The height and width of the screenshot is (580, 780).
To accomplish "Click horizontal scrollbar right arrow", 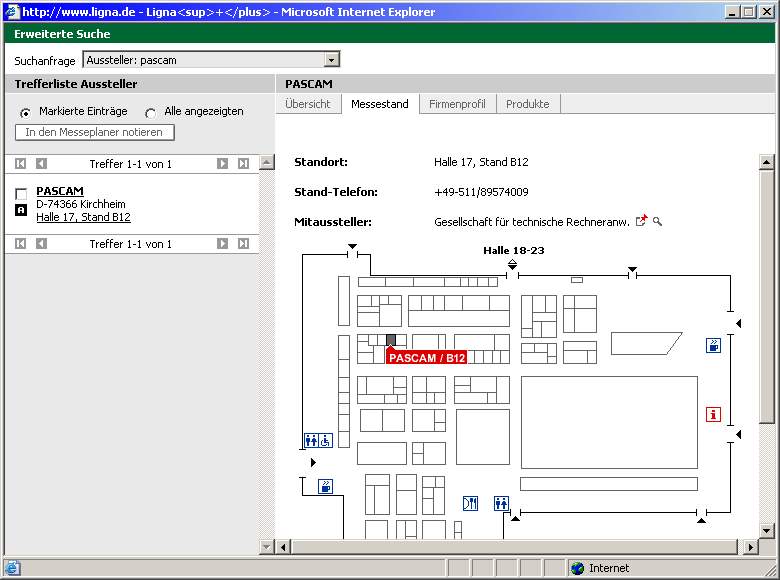I will click(x=751, y=547).
